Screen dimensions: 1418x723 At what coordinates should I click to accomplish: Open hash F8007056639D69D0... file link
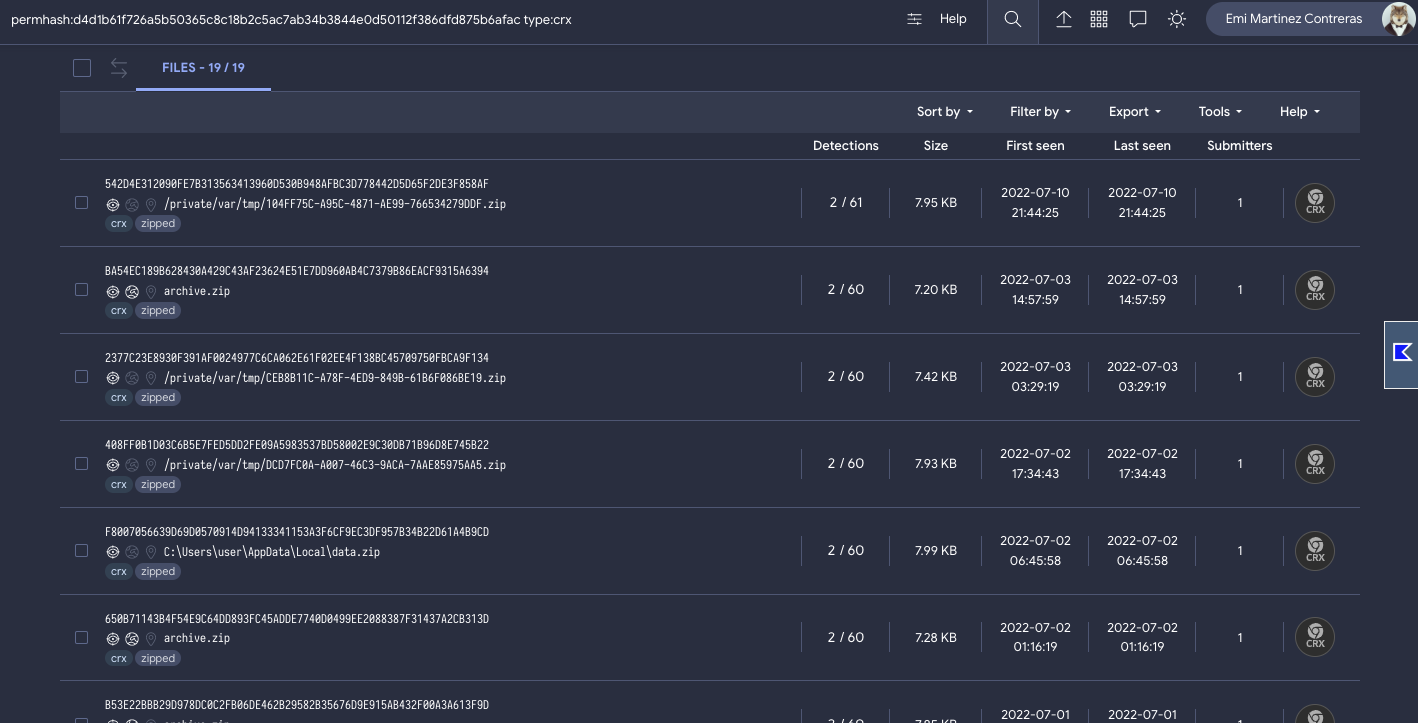coord(297,532)
